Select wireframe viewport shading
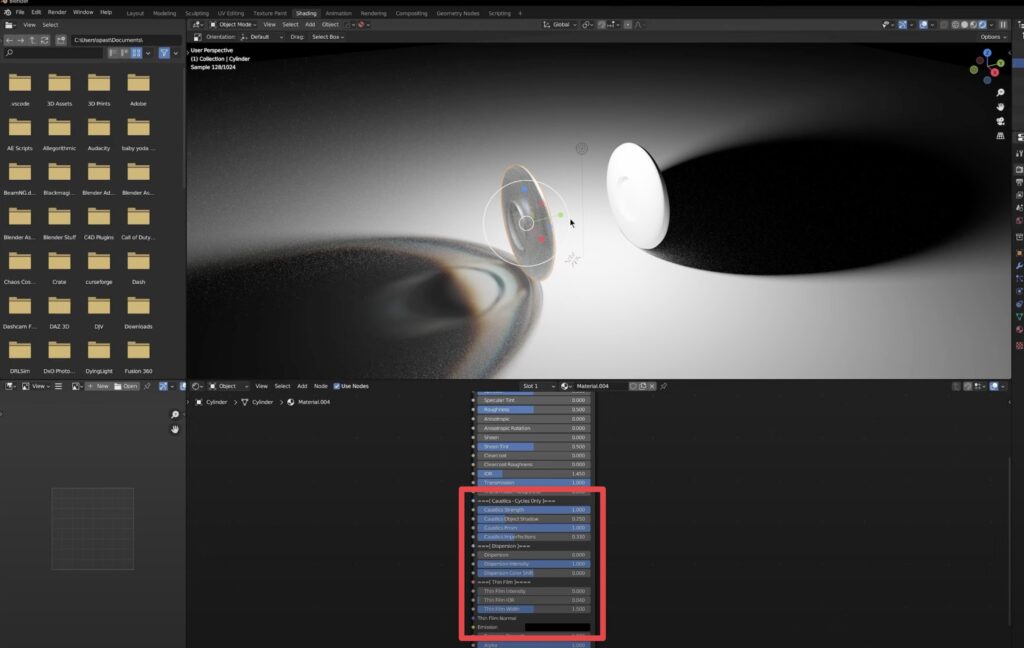1024x648 pixels. [x=955, y=25]
